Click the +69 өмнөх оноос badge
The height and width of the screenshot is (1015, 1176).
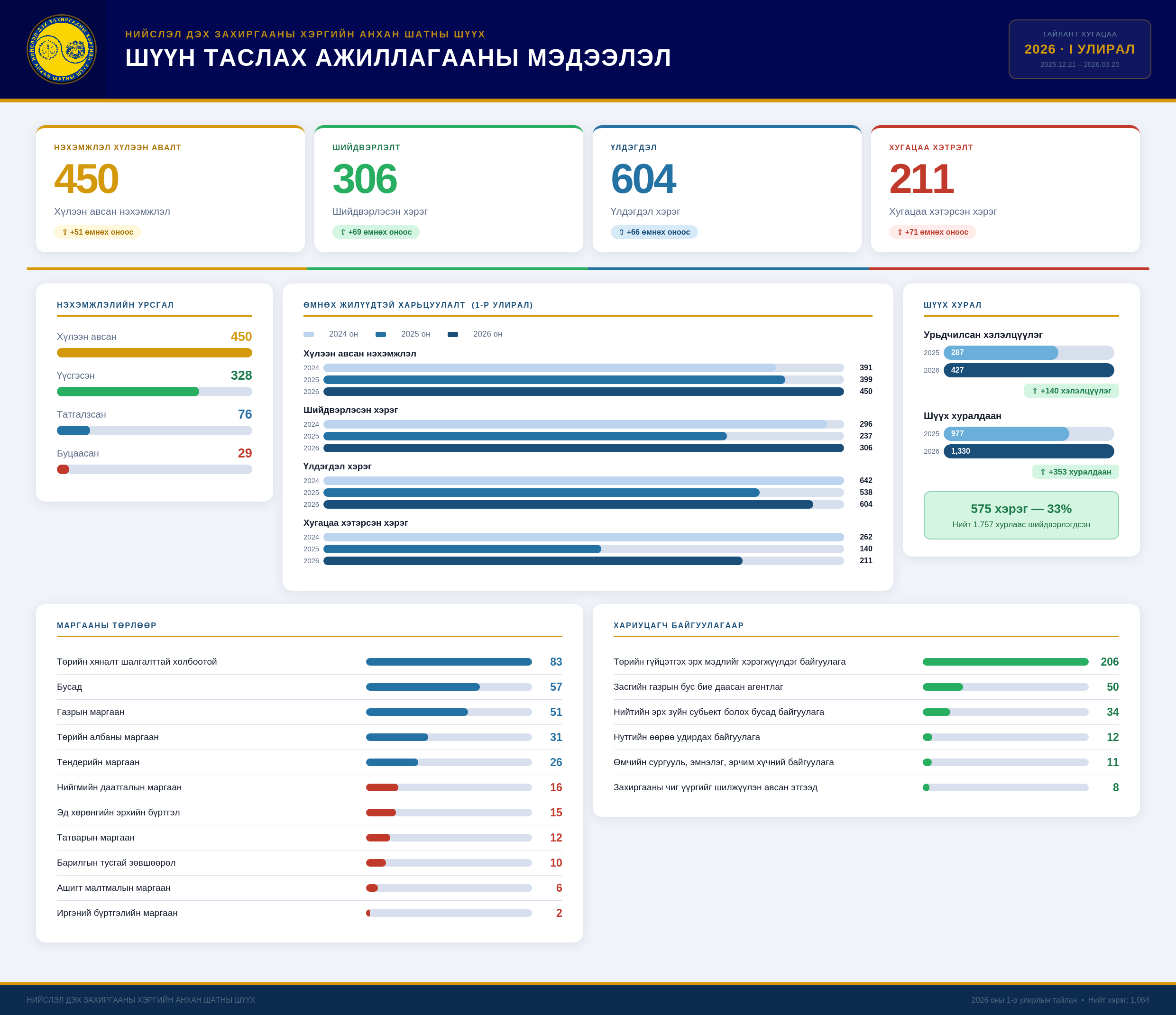tap(376, 232)
